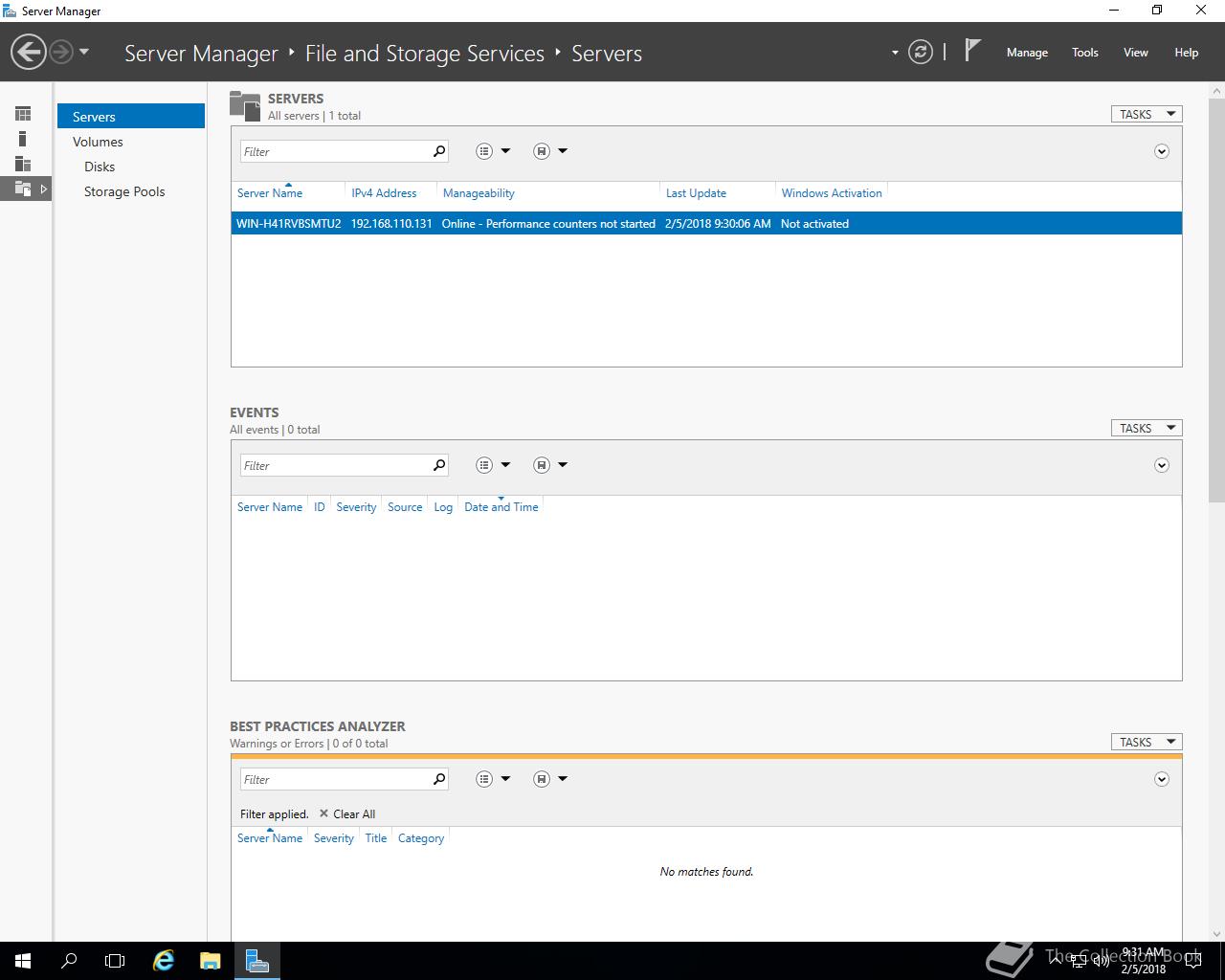
Task: Open Task View from taskbar
Action: [x=115, y=961]
